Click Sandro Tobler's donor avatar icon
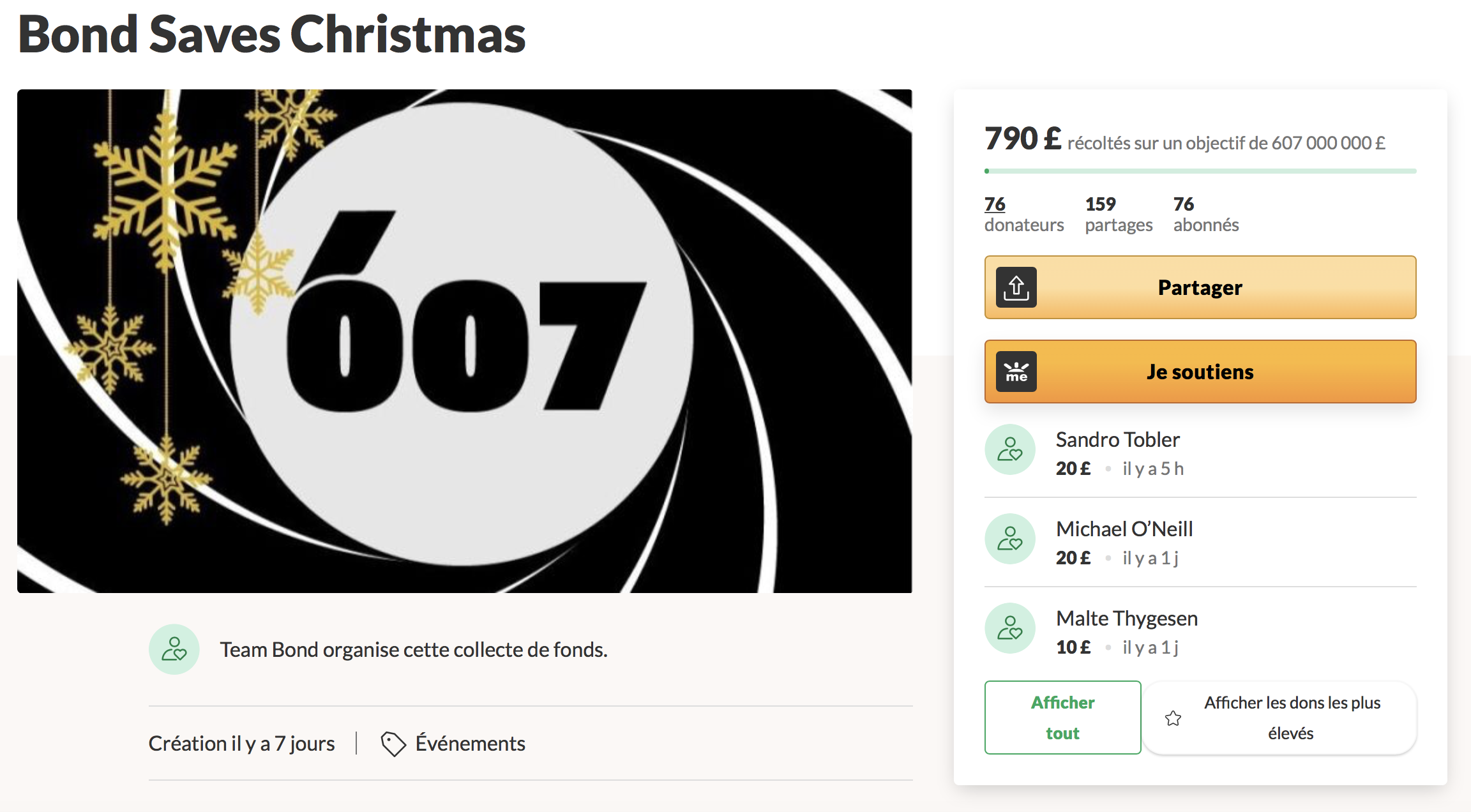Screen dimensions: 1471x812 point(1010,449)
